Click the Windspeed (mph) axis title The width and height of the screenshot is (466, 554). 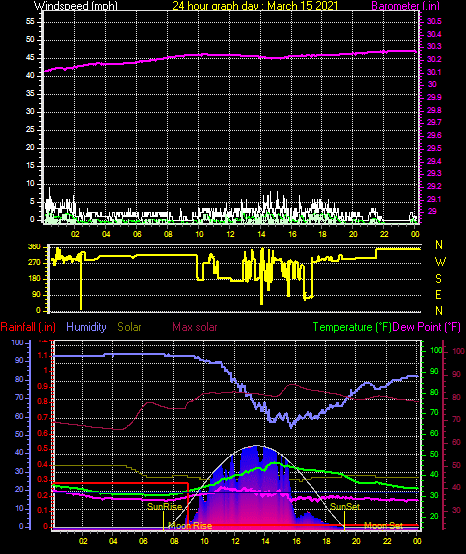[x=76, y=6]
